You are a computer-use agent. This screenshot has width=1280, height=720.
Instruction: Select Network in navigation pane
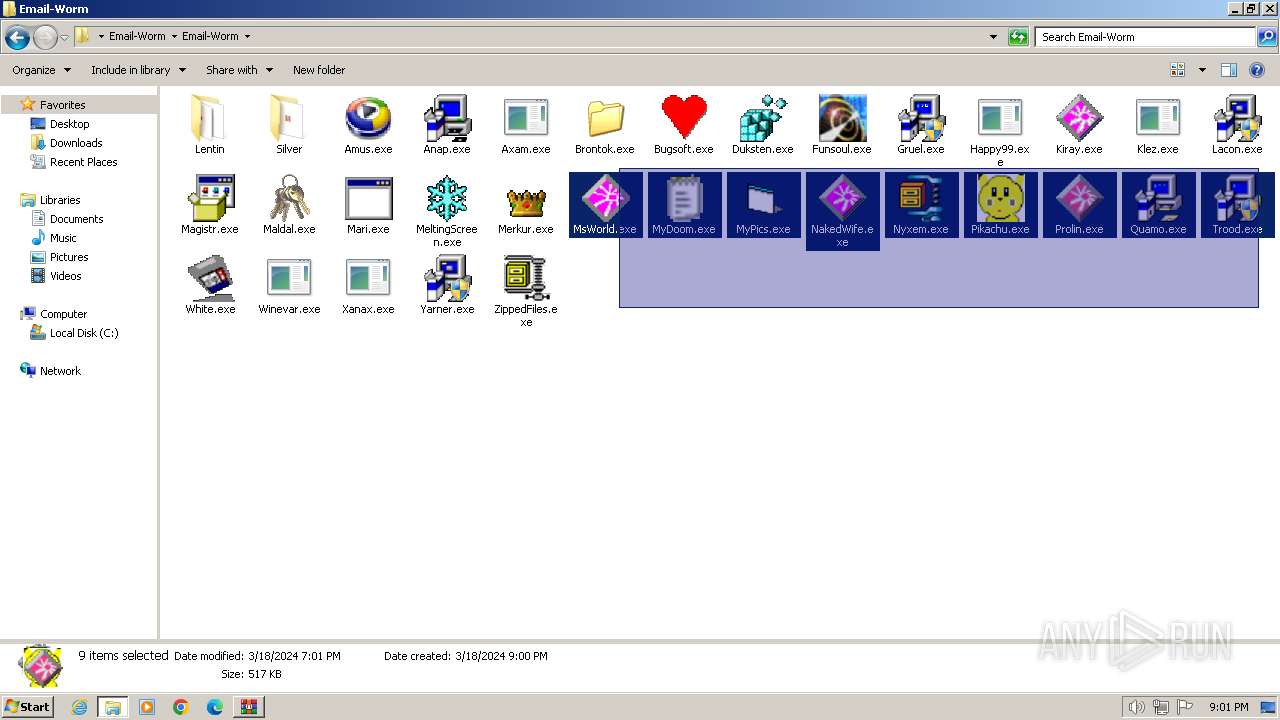[x=60, y=371]
